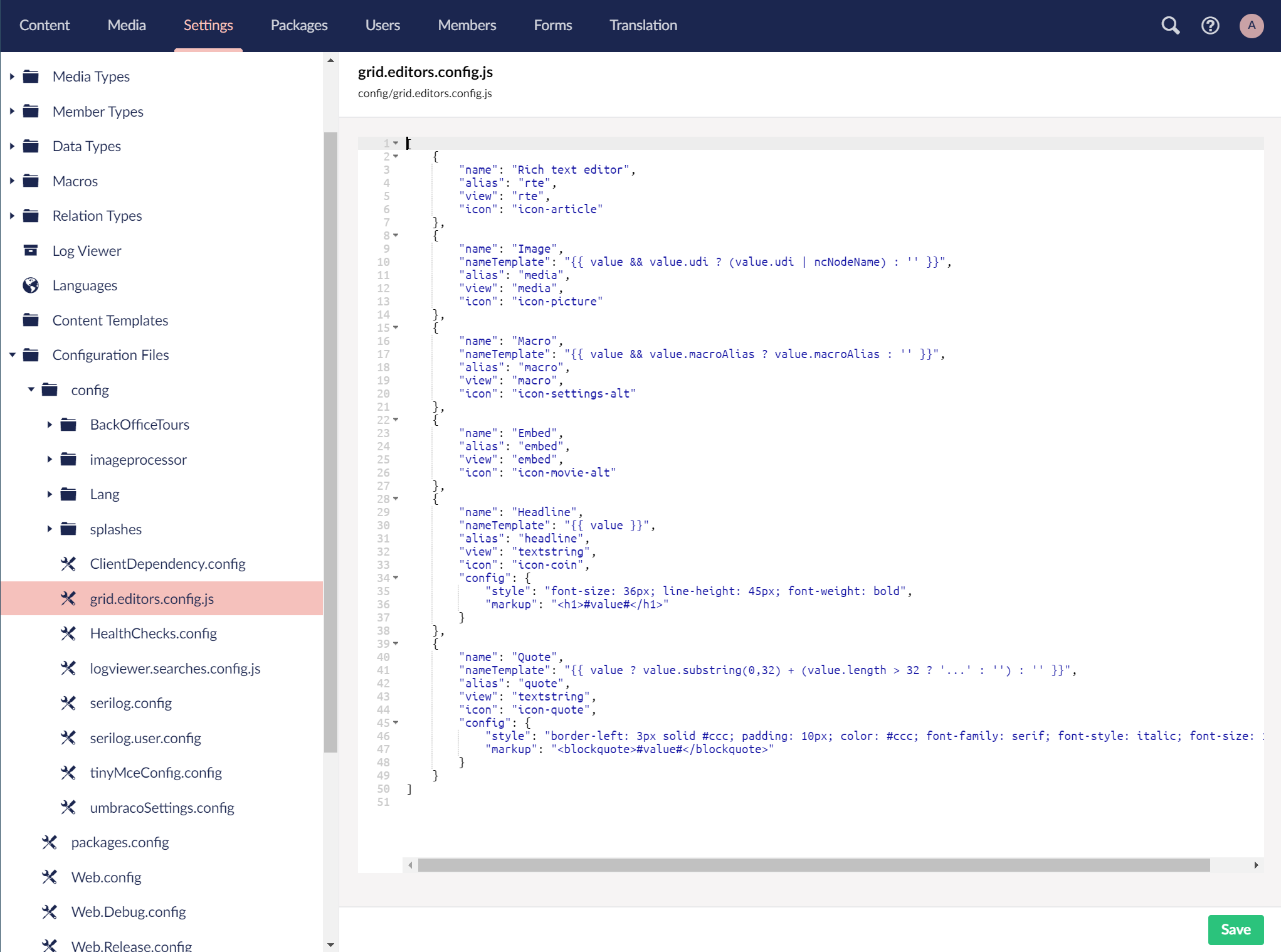Viewport: 1281px width, 952px height.
Task: Click the Macros folder icon
Action: [x=31, y=181]
